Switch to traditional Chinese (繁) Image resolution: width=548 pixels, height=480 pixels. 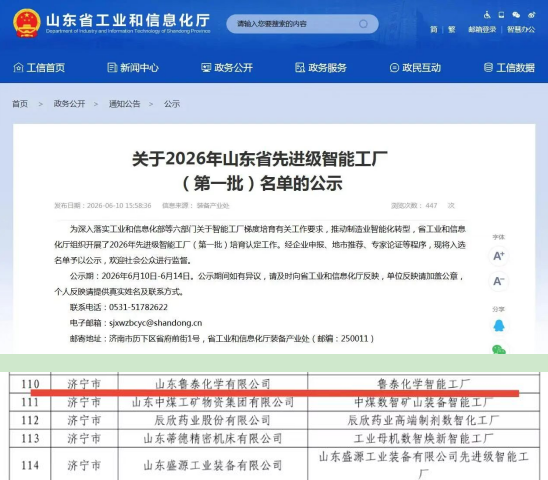tap(452, 30)
